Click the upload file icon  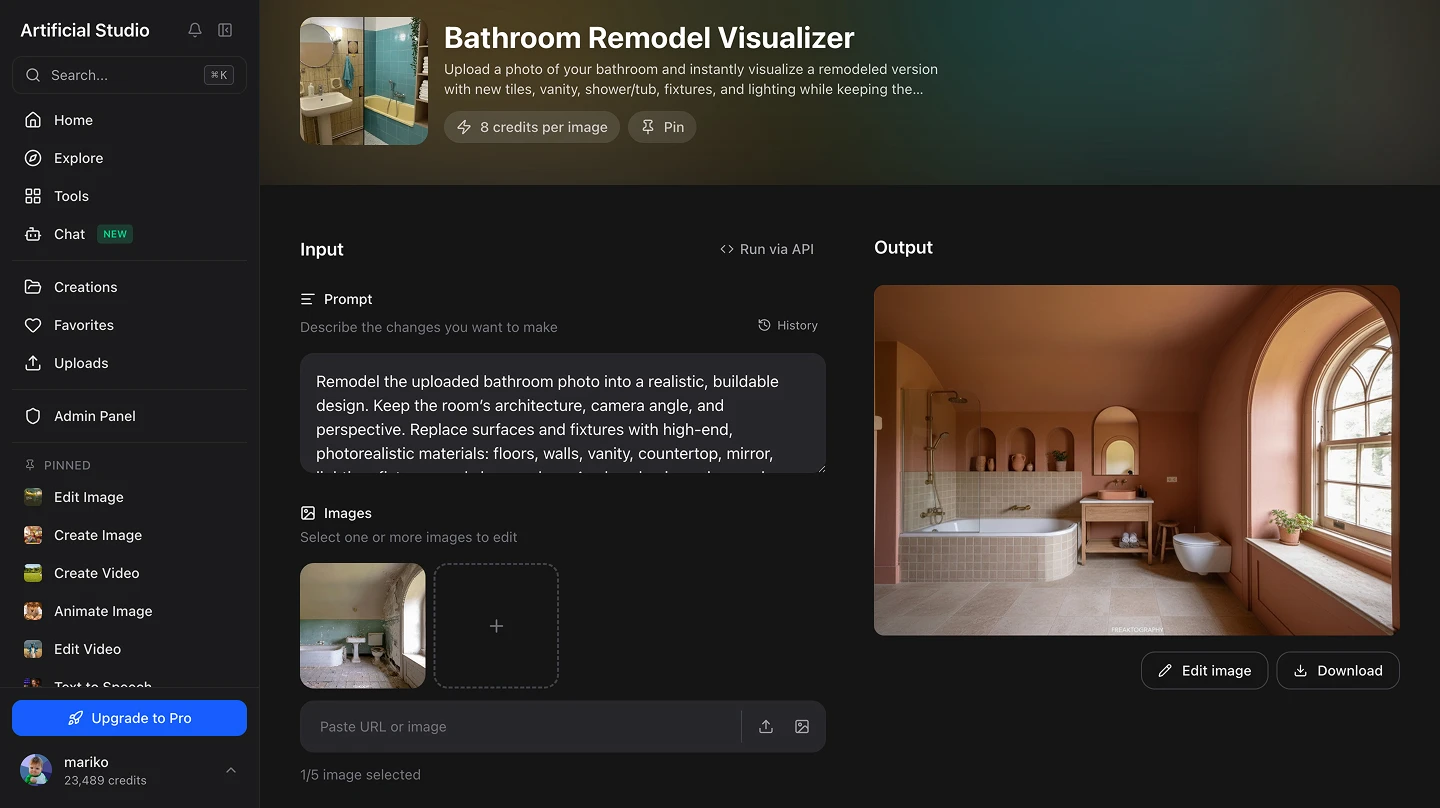click(766, 727)
